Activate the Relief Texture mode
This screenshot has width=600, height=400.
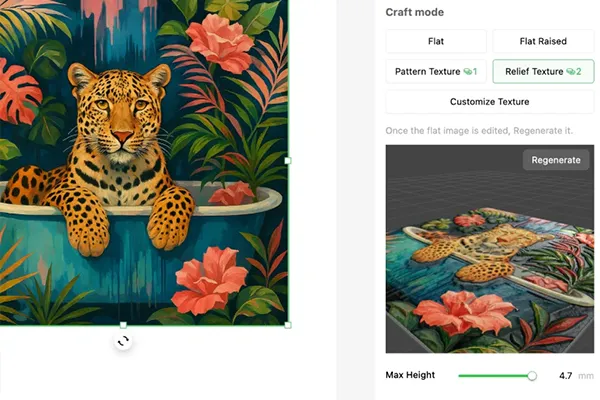coord(535,72)
